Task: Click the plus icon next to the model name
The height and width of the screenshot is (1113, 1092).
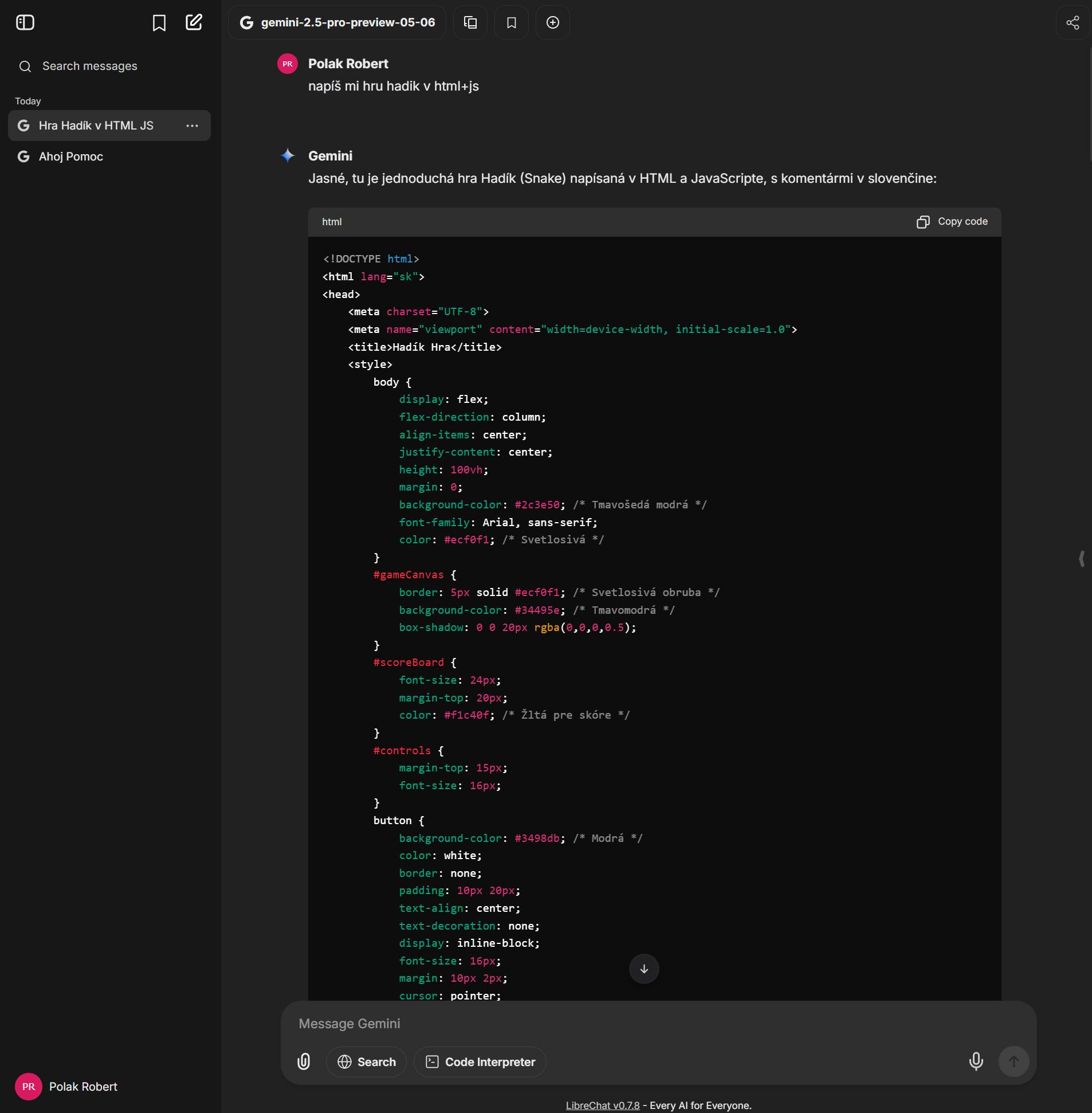Action: click(552, 22)
